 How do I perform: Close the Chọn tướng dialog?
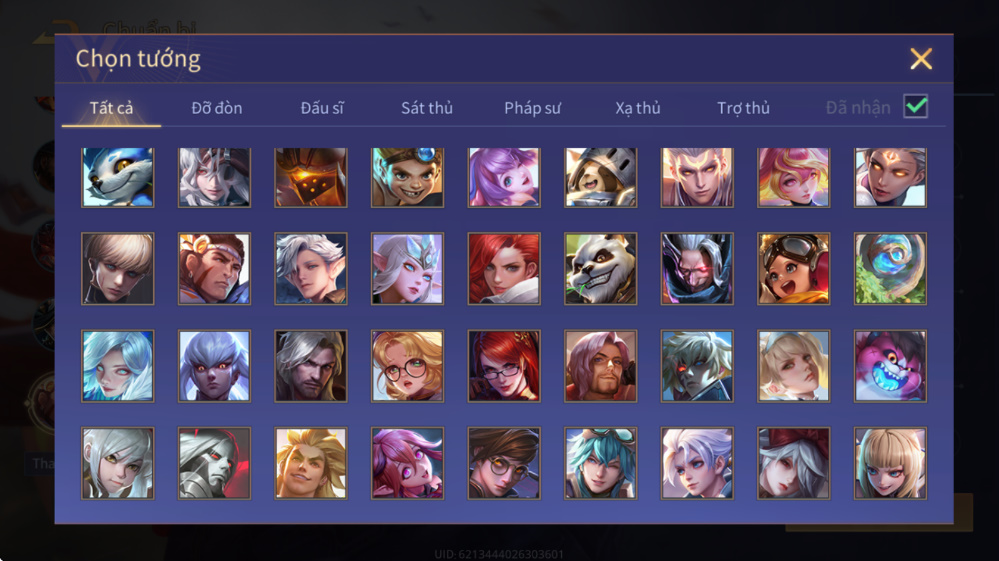921,59
